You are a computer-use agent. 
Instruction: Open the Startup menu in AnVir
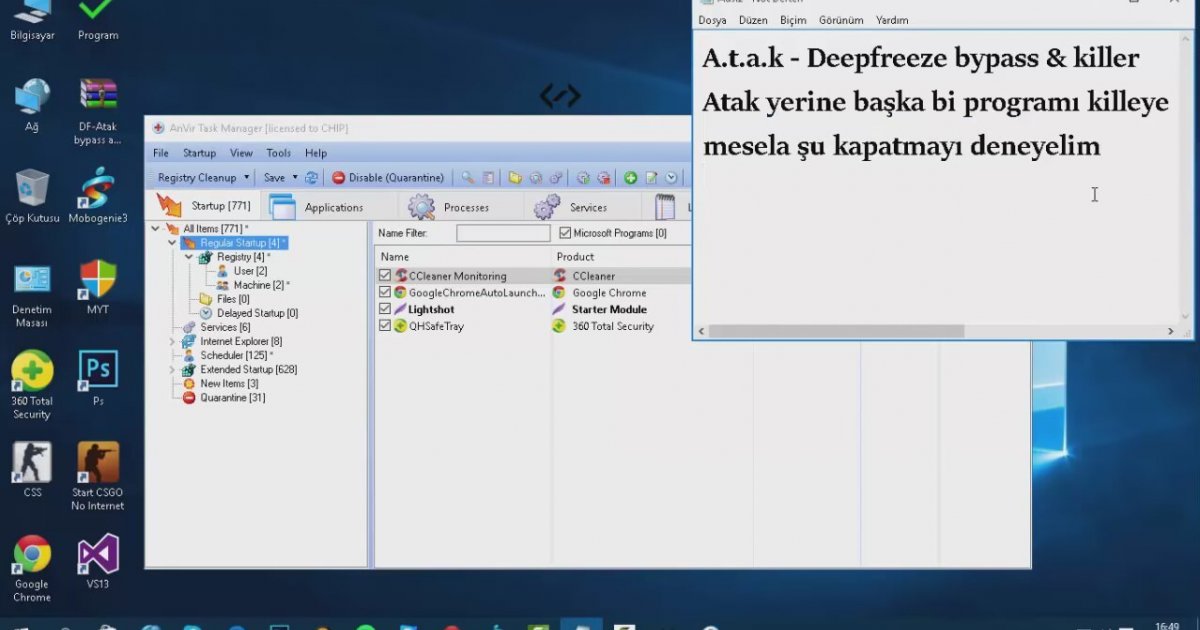click(199, 153)
